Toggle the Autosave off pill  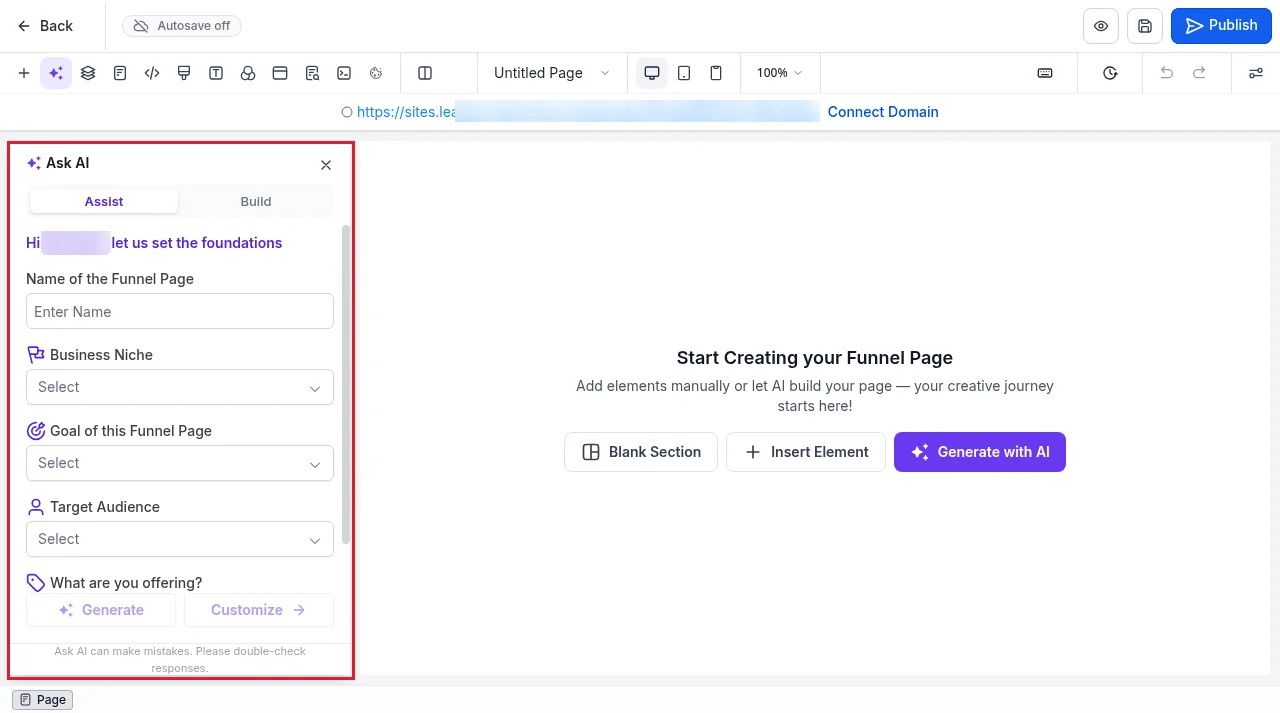[x=182, y=26]
